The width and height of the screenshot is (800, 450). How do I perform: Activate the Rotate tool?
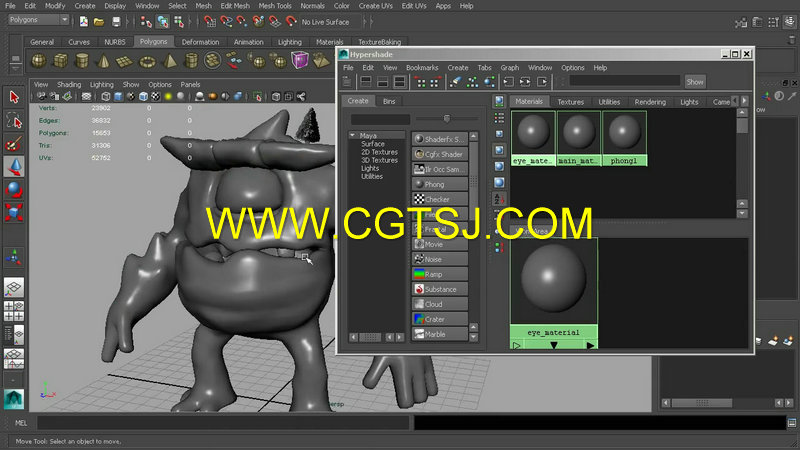click(14, 190)
